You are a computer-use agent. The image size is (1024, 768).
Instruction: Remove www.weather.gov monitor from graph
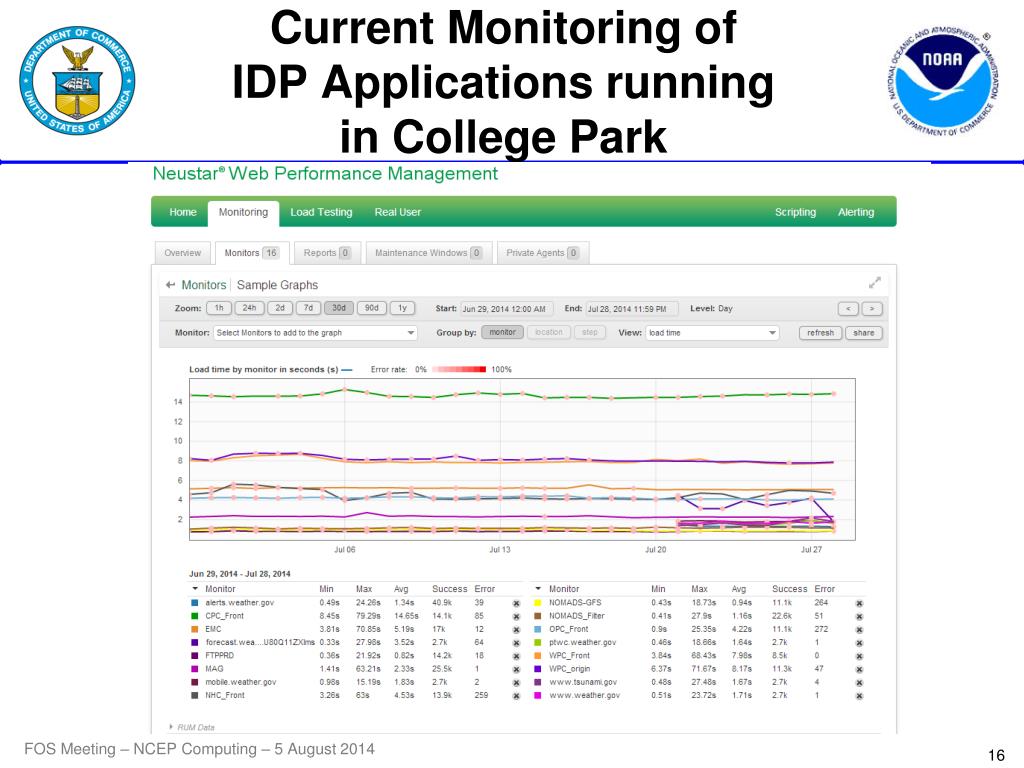coord(859,696)
